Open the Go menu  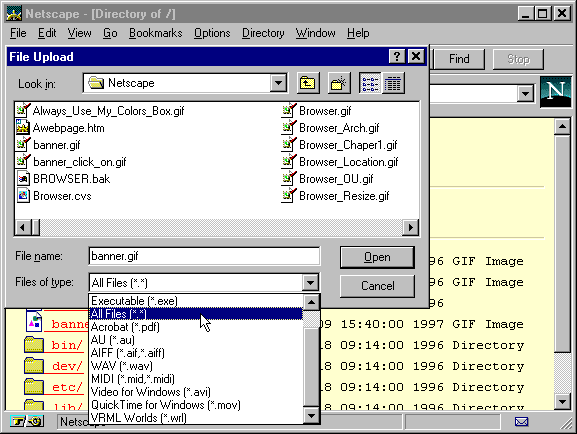(x=110, y=33)
